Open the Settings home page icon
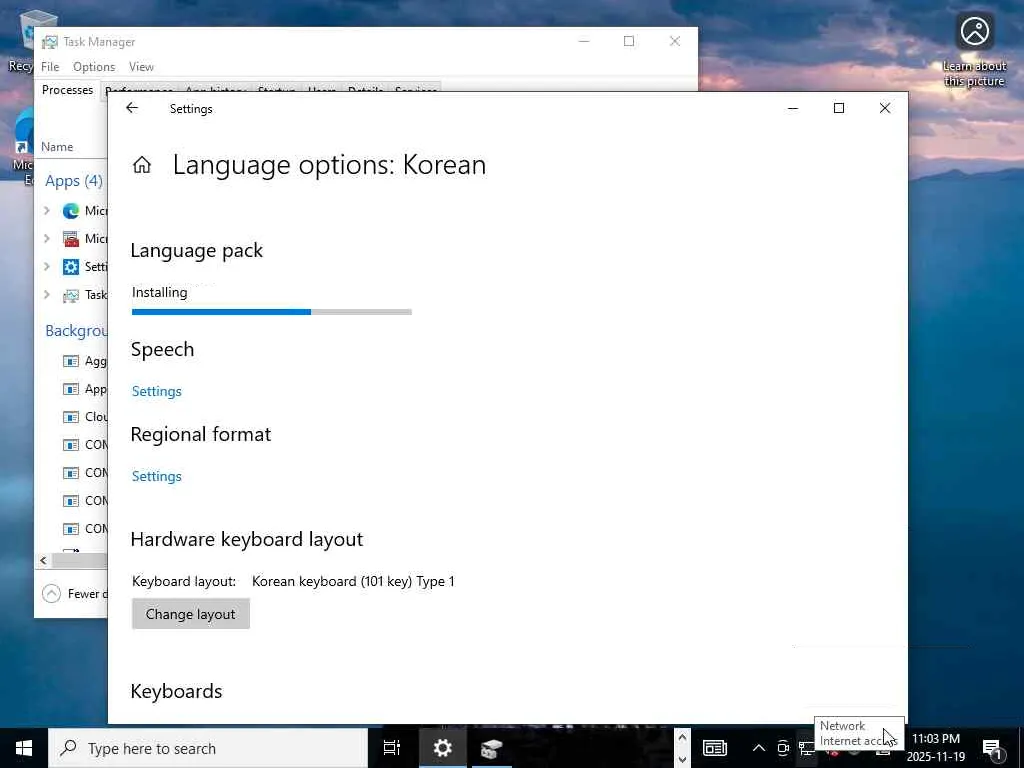Viewport: 1024px width, 768px height. (142, 165)
